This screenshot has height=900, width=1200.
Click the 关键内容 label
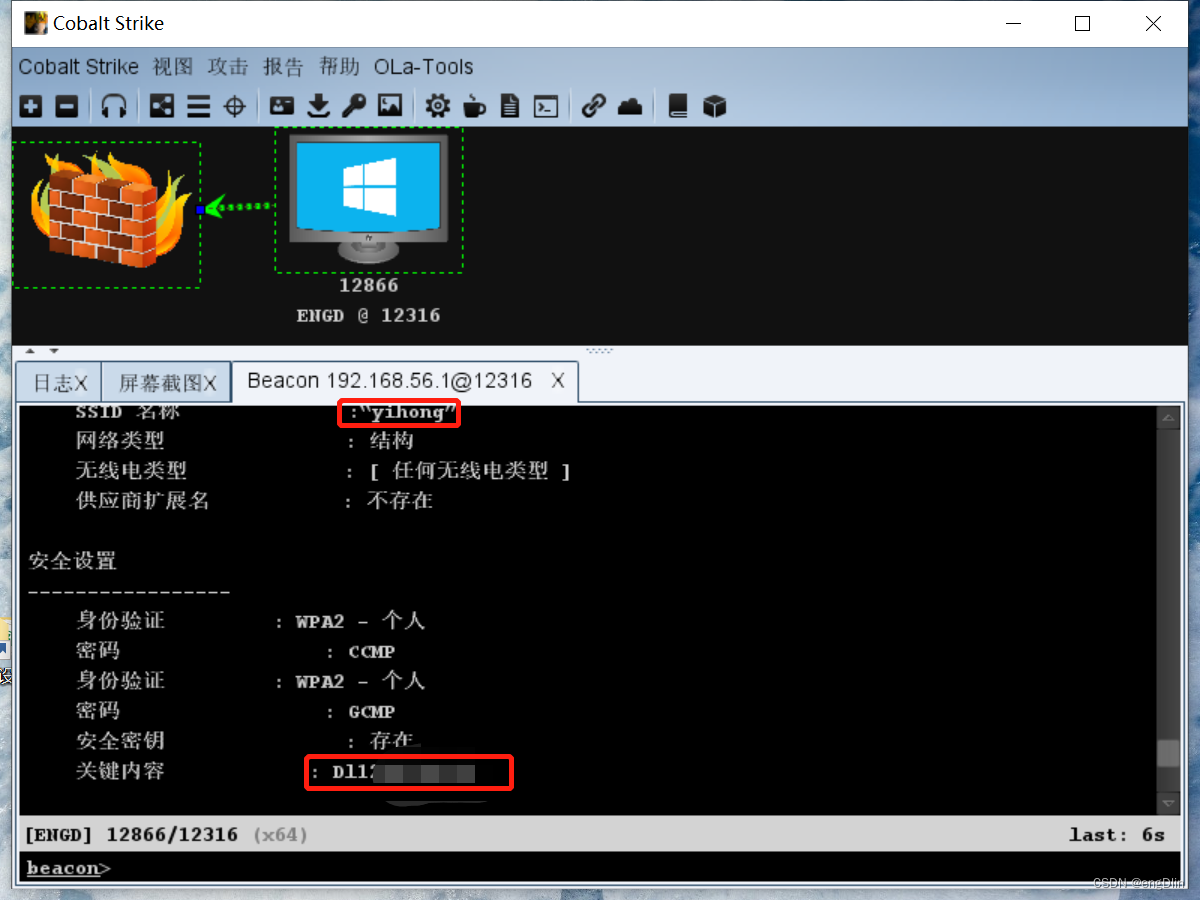click(120, 771)
